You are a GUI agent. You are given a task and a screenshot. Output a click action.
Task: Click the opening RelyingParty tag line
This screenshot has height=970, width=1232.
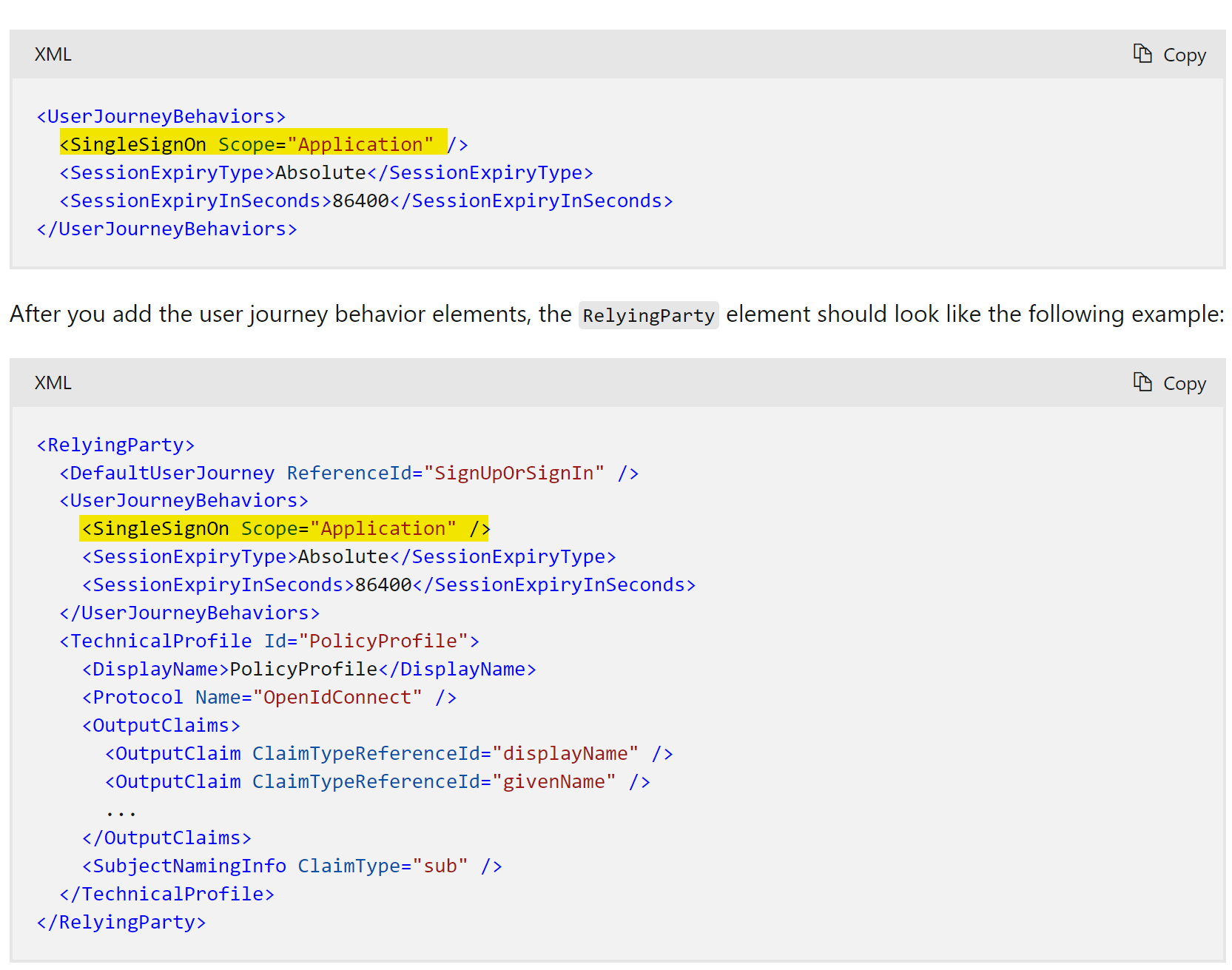[x=116, y=445]
